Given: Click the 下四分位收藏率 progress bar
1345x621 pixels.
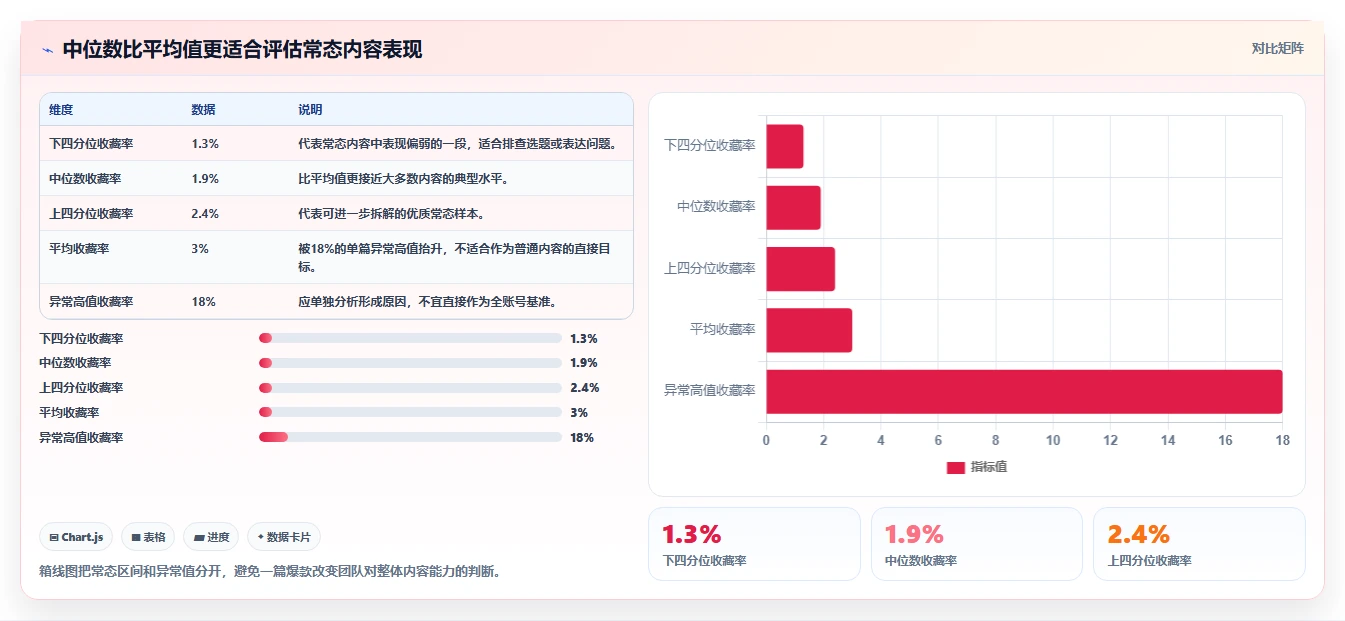Looking at the screenshot, I should click(410, 338).
